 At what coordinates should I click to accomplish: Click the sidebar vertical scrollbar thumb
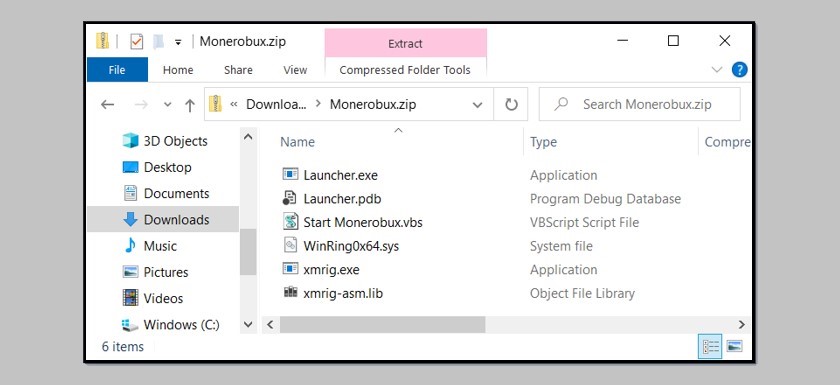(248, 252)
